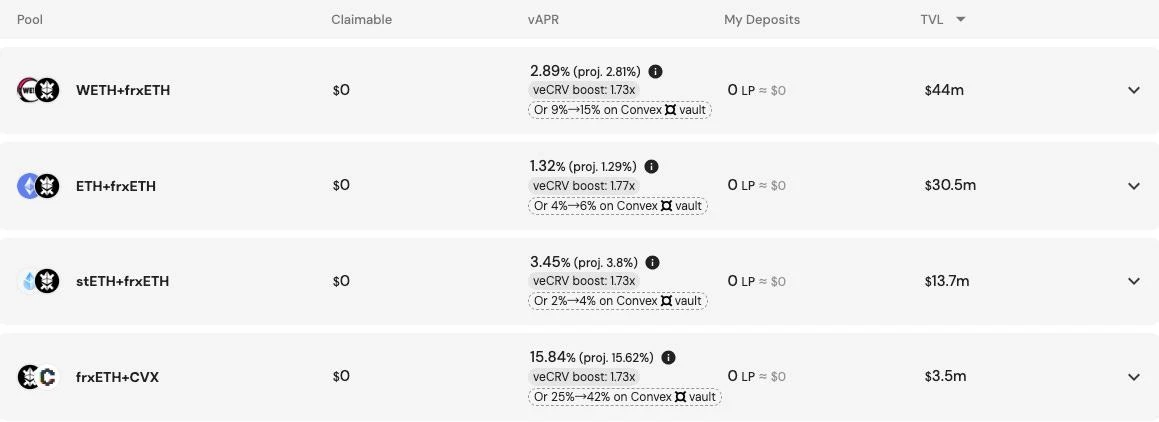
Task: Expand the ETH+frxETH pool row chevron
Action: [x=1133, y=186]
